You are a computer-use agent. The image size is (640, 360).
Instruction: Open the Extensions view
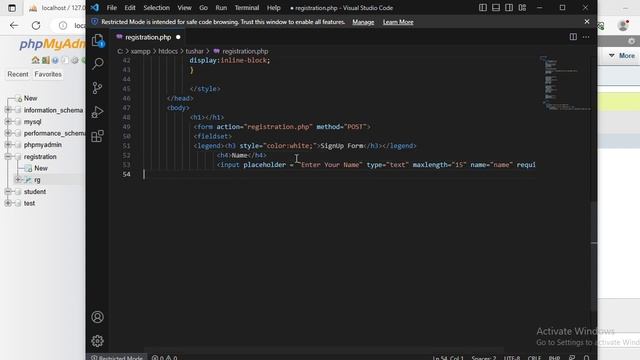(98, 136)
